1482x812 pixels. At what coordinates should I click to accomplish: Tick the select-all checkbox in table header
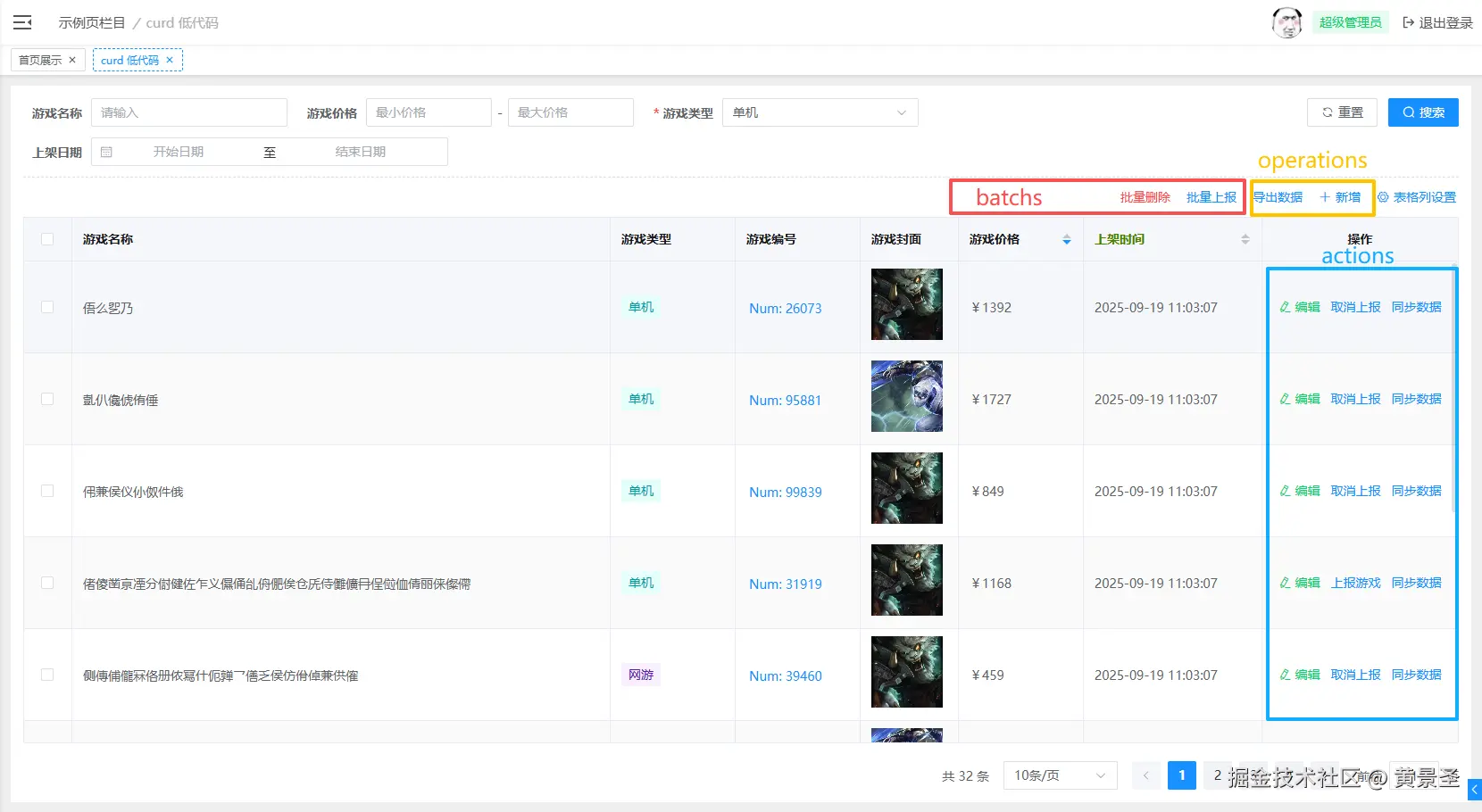coord(47,239)
